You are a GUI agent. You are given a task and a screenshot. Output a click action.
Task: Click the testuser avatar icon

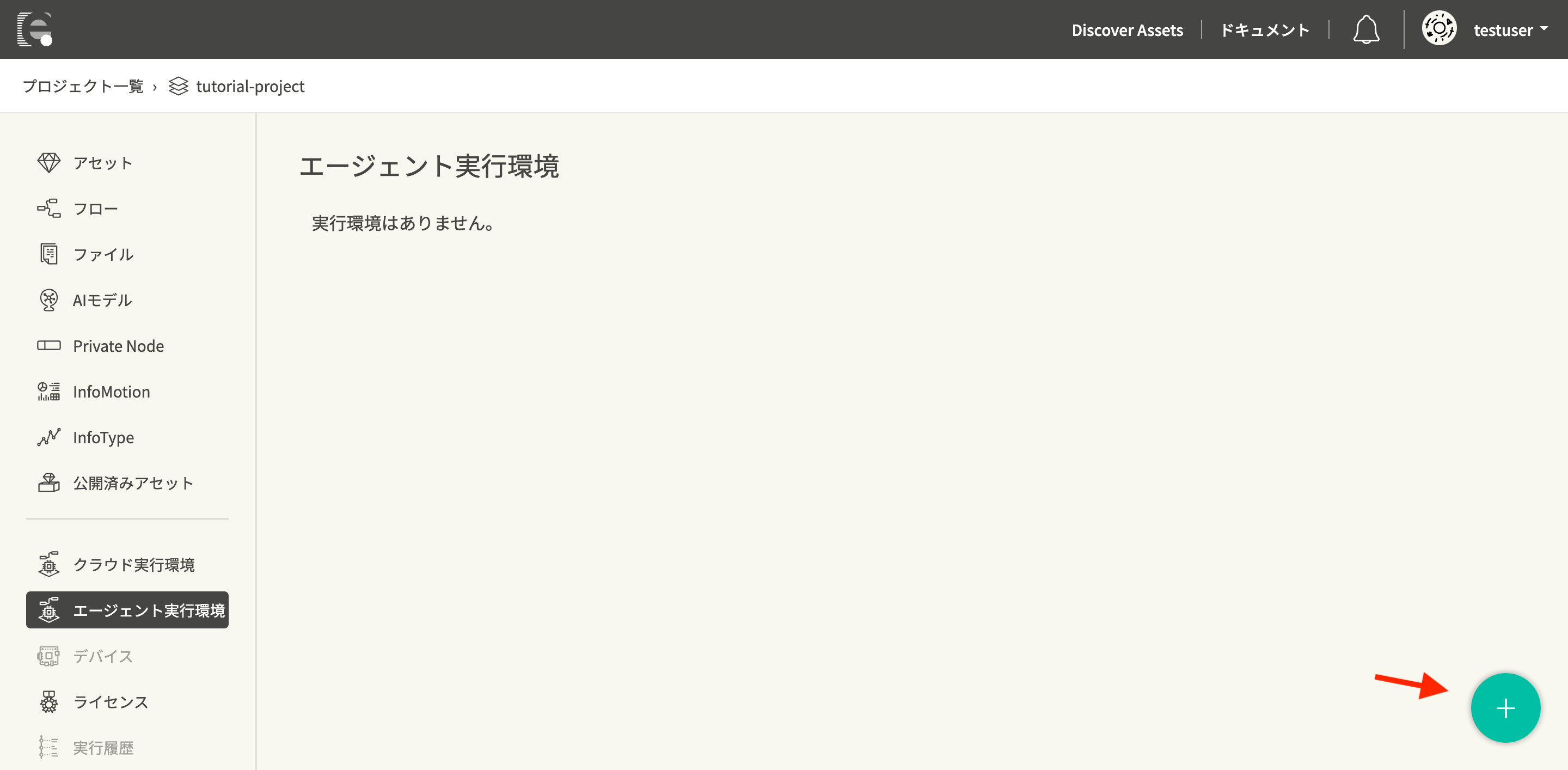(1439, 29)
